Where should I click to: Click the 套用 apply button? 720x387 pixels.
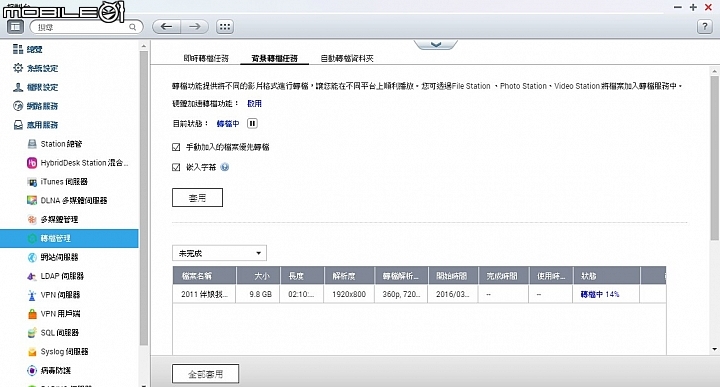(x=197, y=197)
